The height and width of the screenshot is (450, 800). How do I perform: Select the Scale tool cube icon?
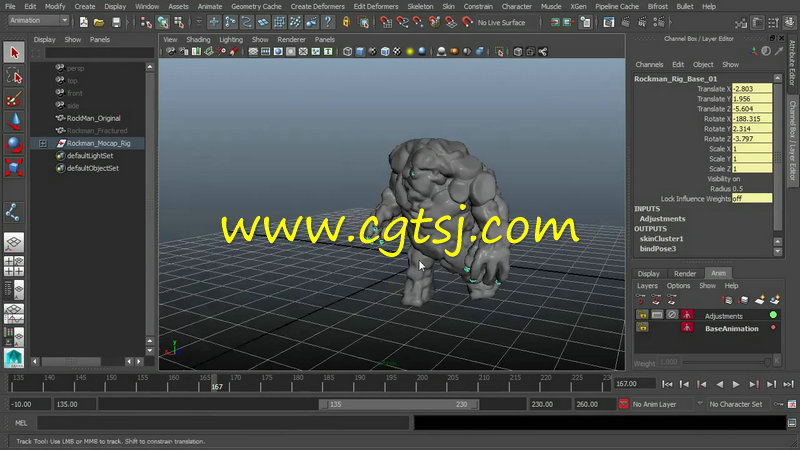tap(14, 167)
